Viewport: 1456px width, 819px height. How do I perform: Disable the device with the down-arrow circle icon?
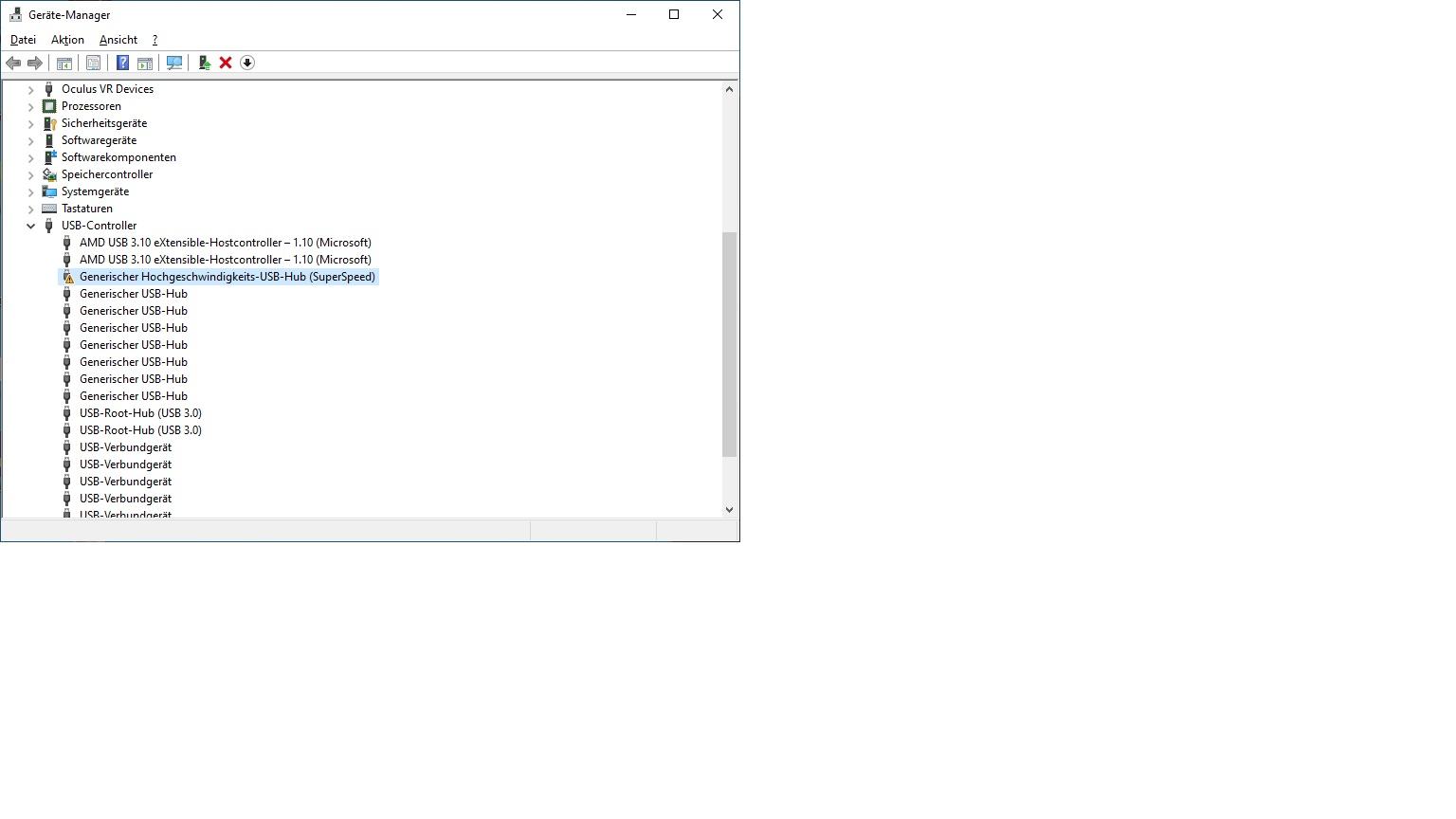click(x=247, y=63)
